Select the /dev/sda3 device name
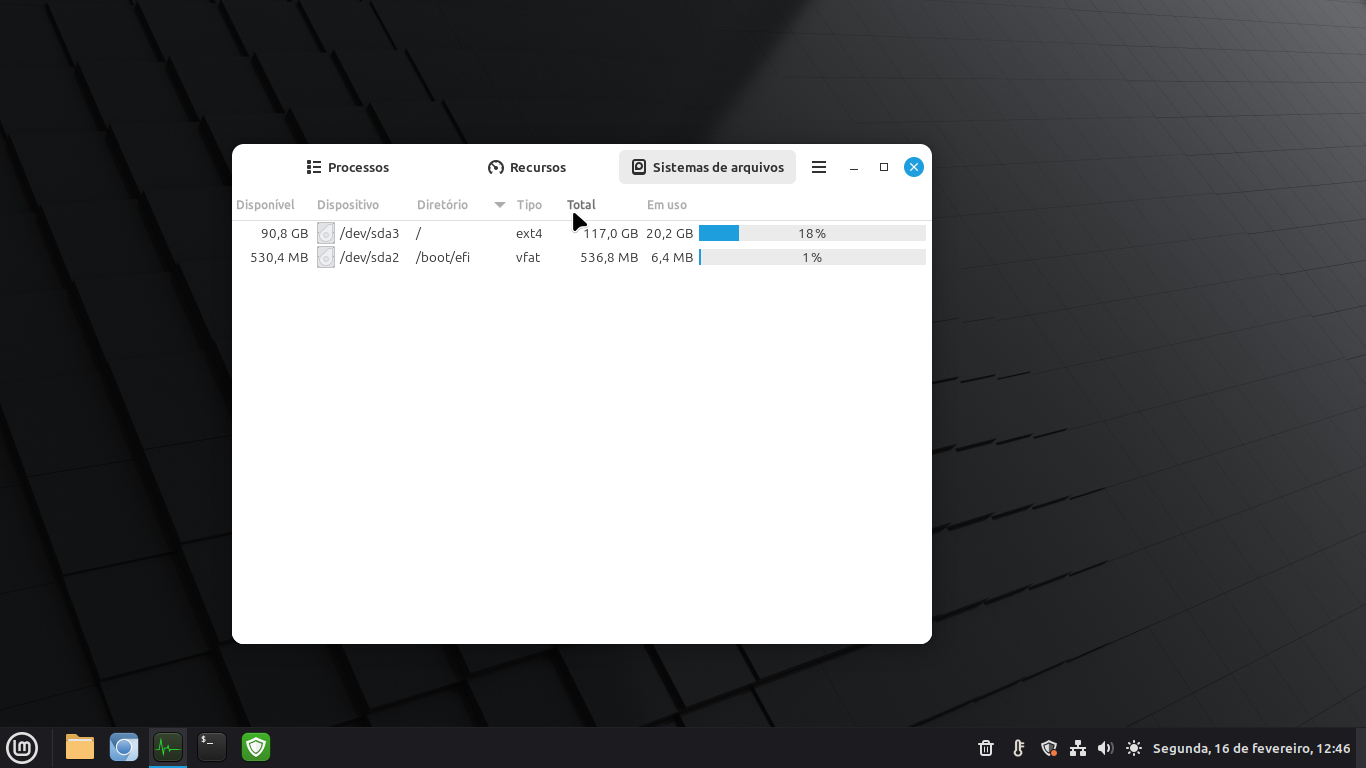The width and height of the screenshot is (1366, 768). (369, 233)
